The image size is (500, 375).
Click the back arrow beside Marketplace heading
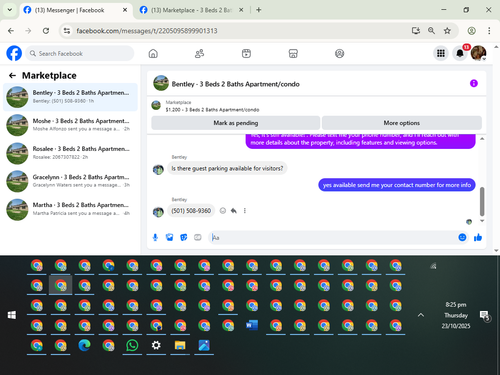coord(12,76)
